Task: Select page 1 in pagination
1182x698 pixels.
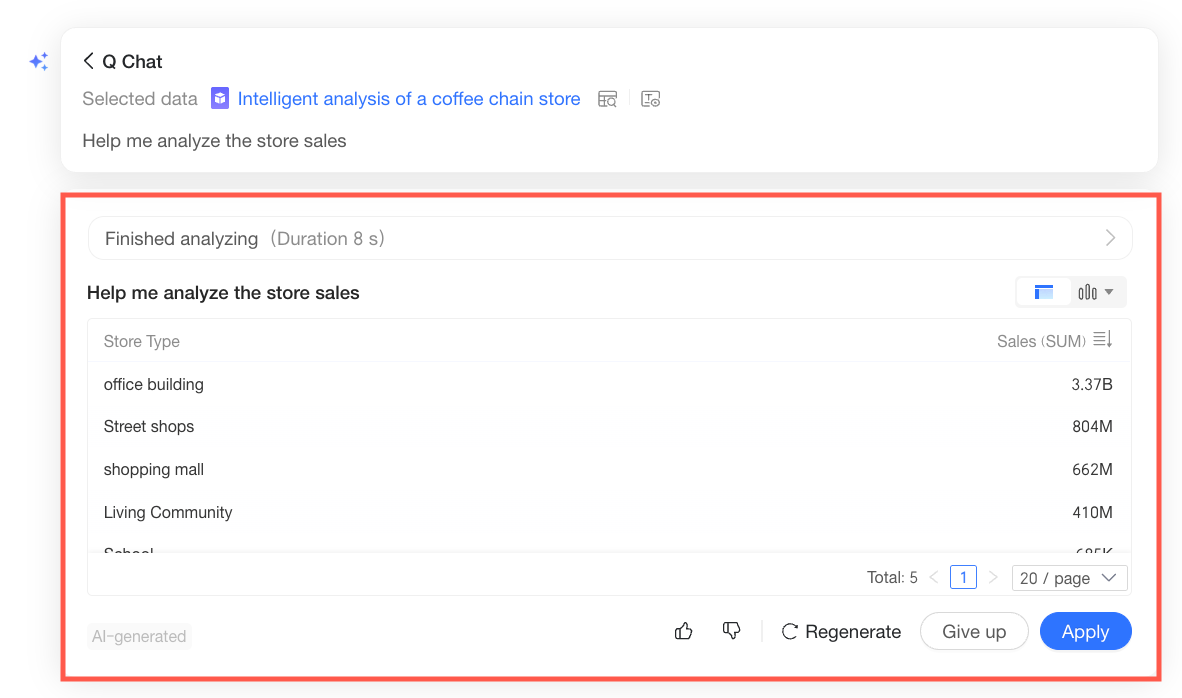Action: tap(963, 577)
